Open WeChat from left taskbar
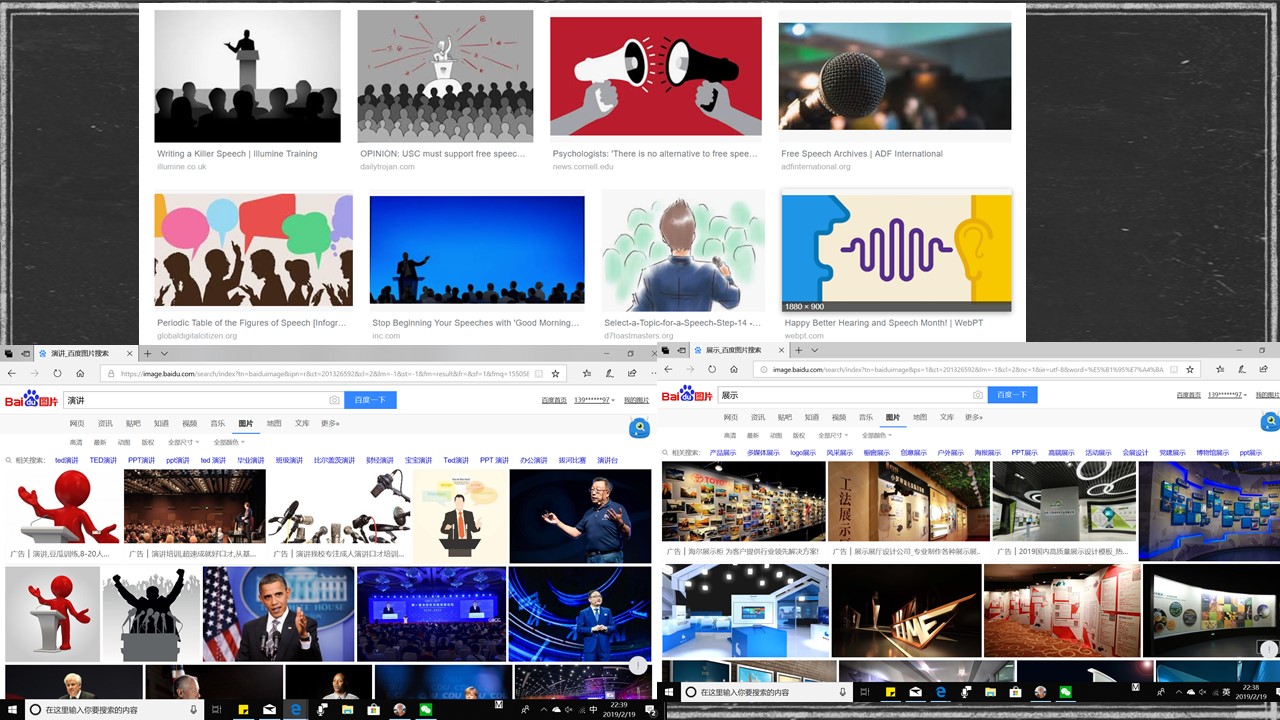The image size is (1280, 720). coord(425,709)
